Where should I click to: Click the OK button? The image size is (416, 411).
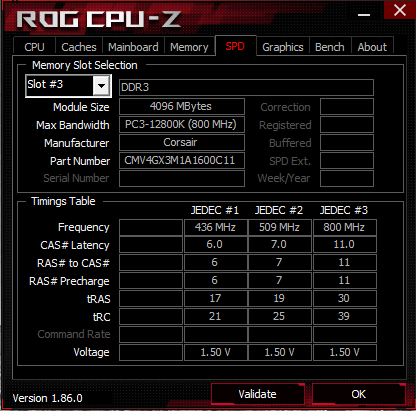click(359, 394)
